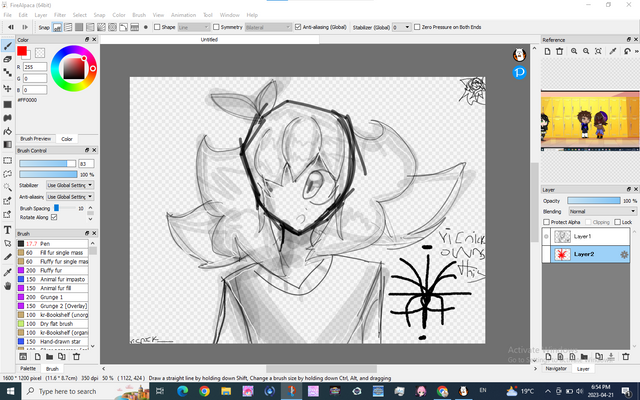Enable the Shape checkbox
This screenshot has width=640, height=400.
pos(157,27)
